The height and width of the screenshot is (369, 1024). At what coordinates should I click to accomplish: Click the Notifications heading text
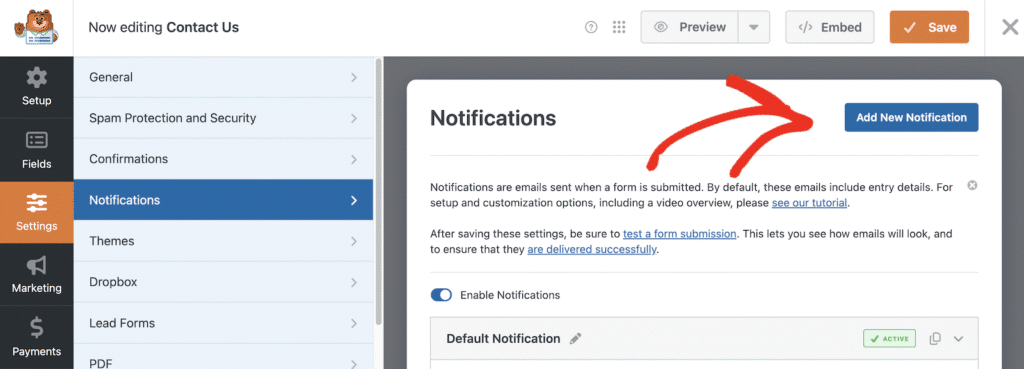[x=493, y=118]
